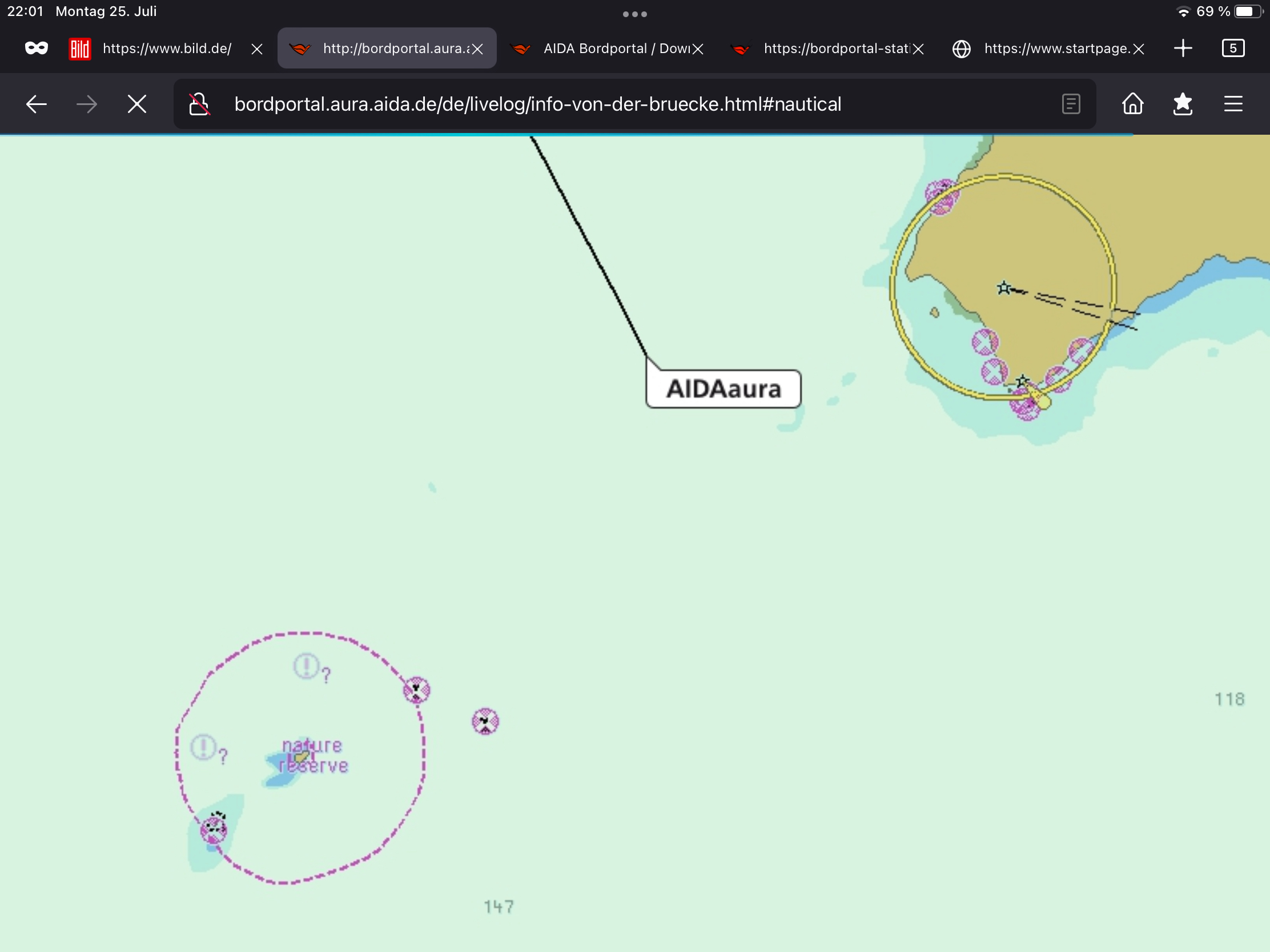Tap the clock showing 22:01
Screen dimensions: 1270x952
coord(25,11)
